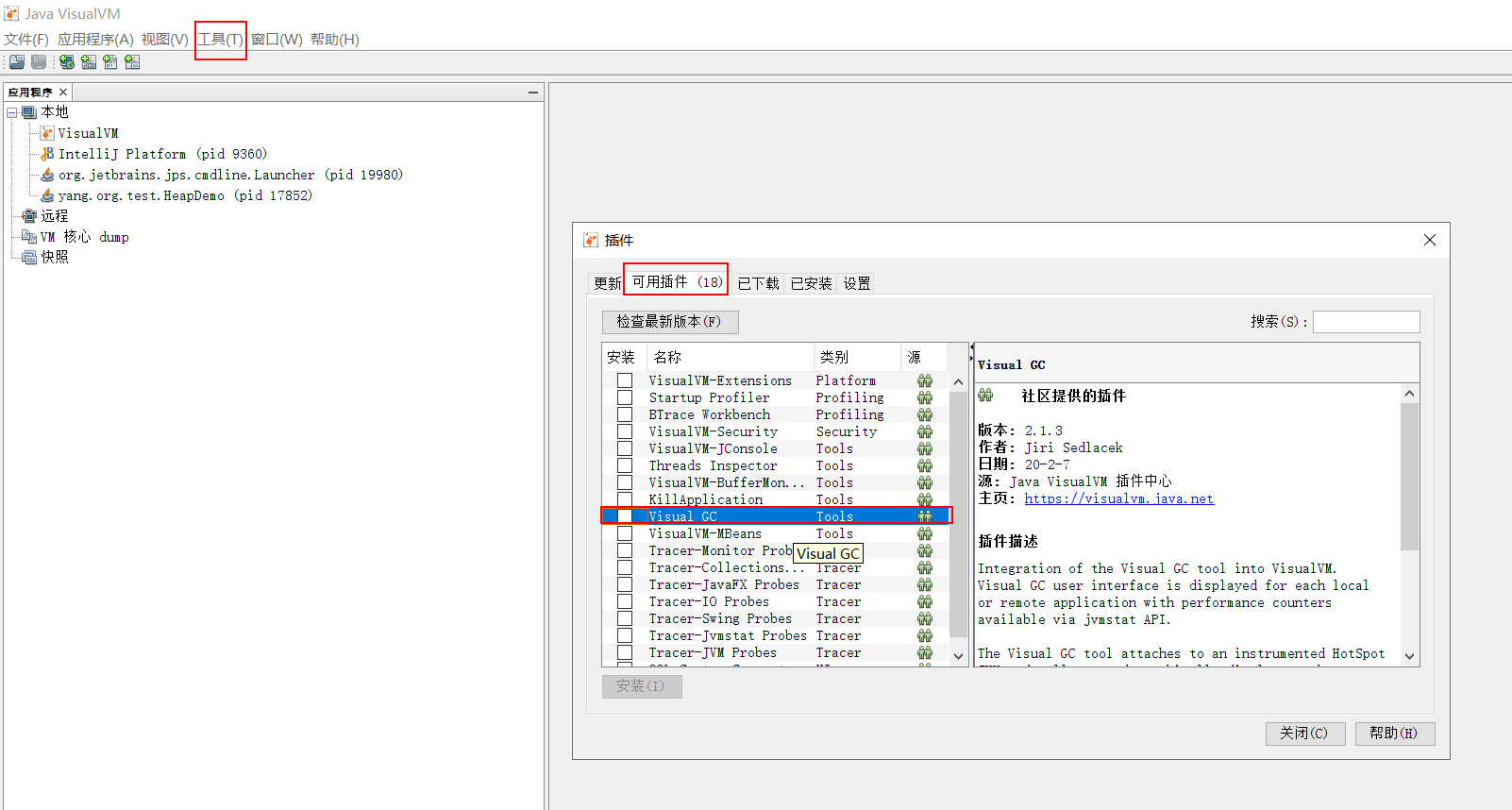Viewport: 1512px width, 810px height.
Task: Click the greyed Save toolbar icon
Action: click(x=39, y=62)
